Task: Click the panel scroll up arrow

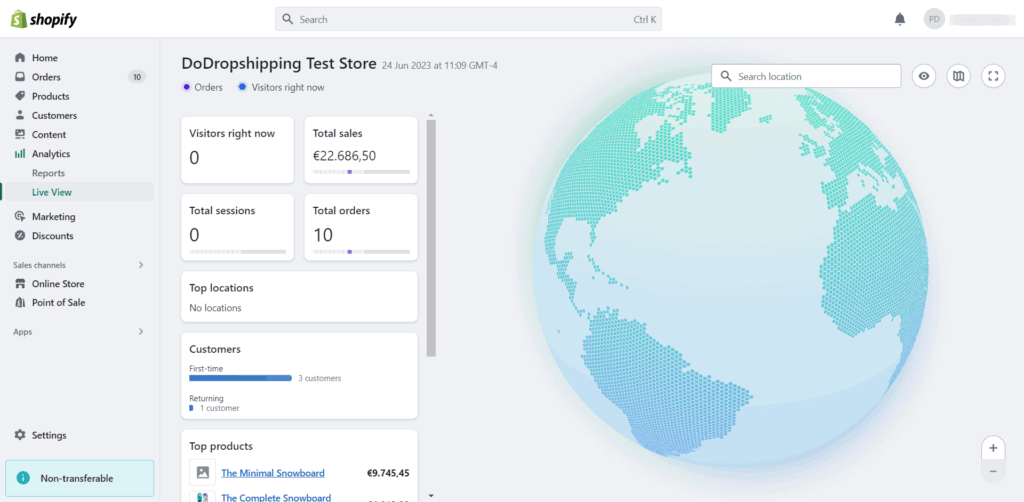Action: pos(430,116)
